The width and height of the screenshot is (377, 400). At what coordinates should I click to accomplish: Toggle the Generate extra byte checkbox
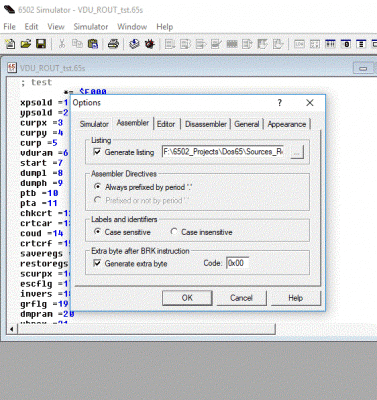97,263
